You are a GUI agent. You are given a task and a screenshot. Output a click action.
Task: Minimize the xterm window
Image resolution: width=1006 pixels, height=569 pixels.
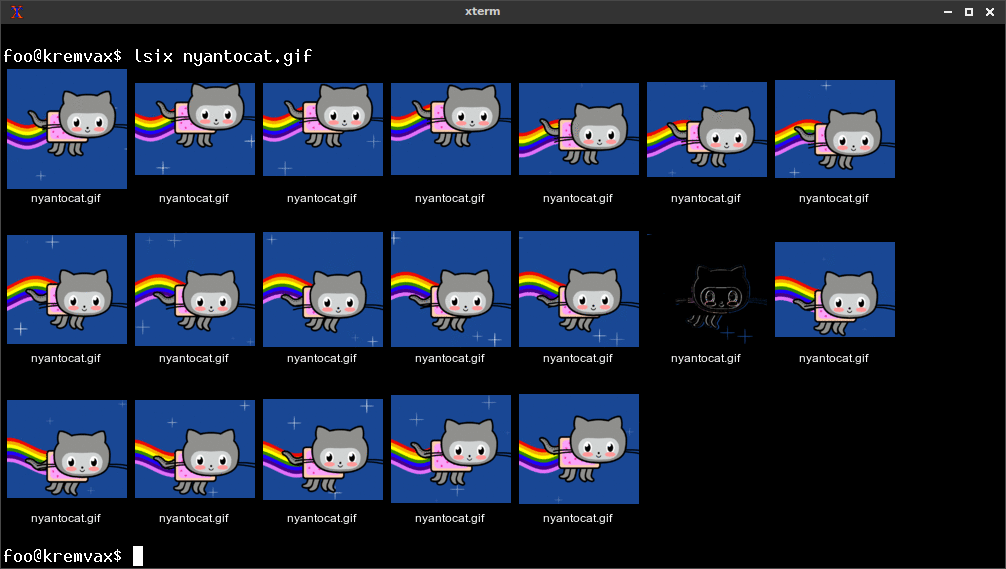(948, 12)
